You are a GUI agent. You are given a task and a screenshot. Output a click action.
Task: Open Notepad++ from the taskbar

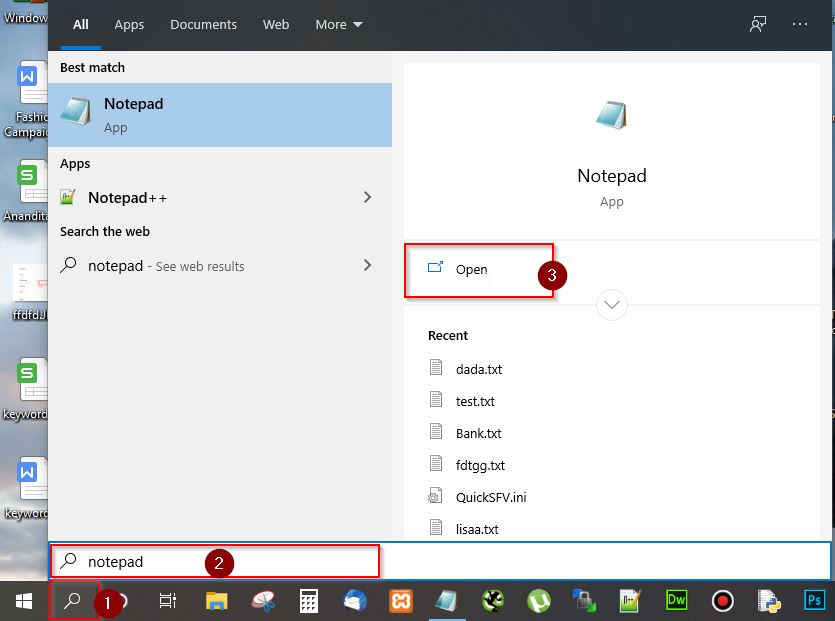(630, 601)
